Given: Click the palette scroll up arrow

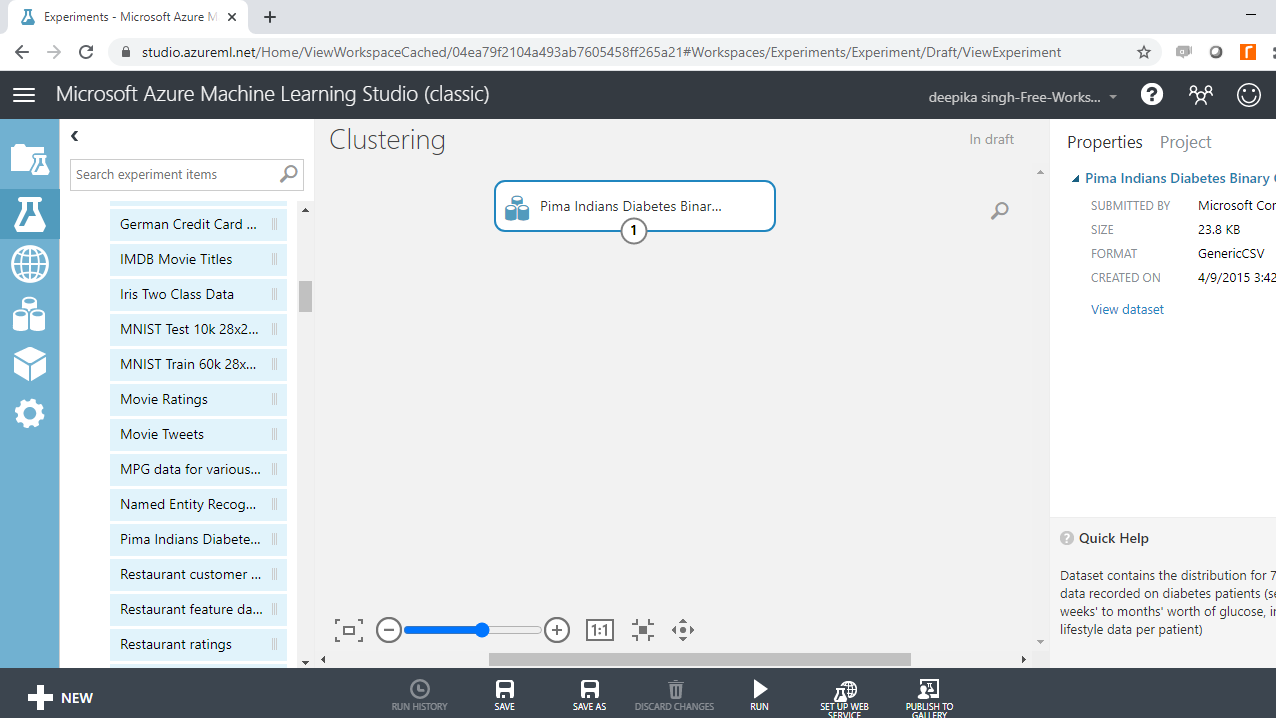Looking at the screenshot, I should pos(305,210).
